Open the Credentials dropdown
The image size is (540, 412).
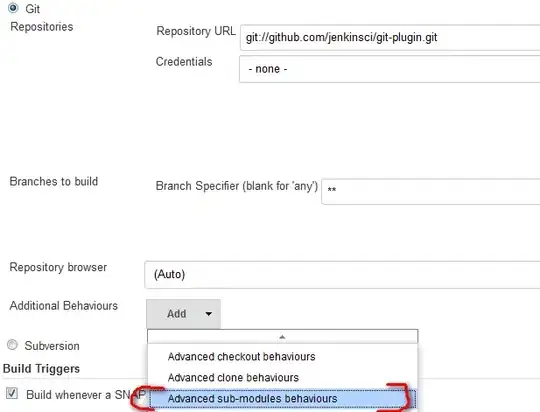coord(390,69)
